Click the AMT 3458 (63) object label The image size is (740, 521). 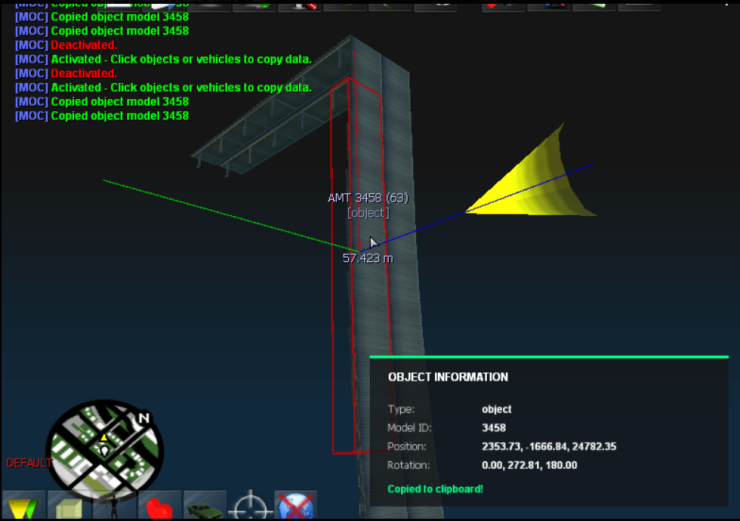coord(367,198)
